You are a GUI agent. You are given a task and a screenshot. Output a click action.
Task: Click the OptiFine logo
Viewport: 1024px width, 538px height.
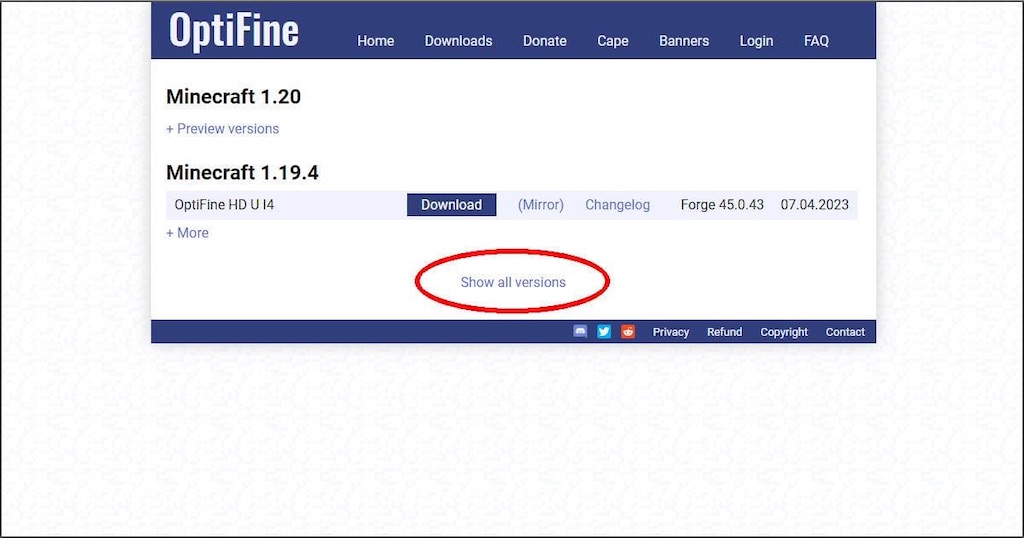pyautogui.click(x=234, y=31)
